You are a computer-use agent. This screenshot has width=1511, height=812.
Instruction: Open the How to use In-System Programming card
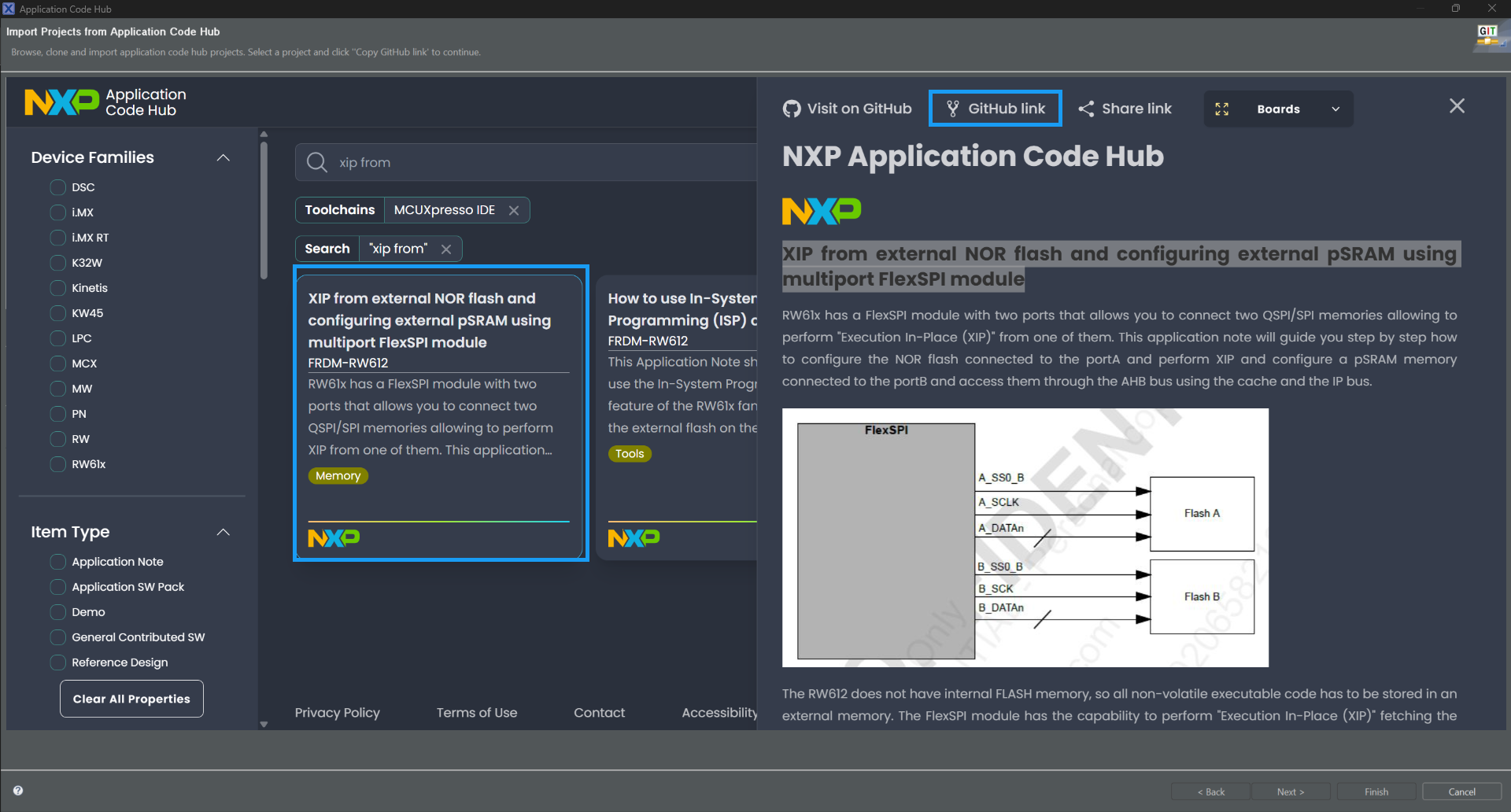(677, 418)
